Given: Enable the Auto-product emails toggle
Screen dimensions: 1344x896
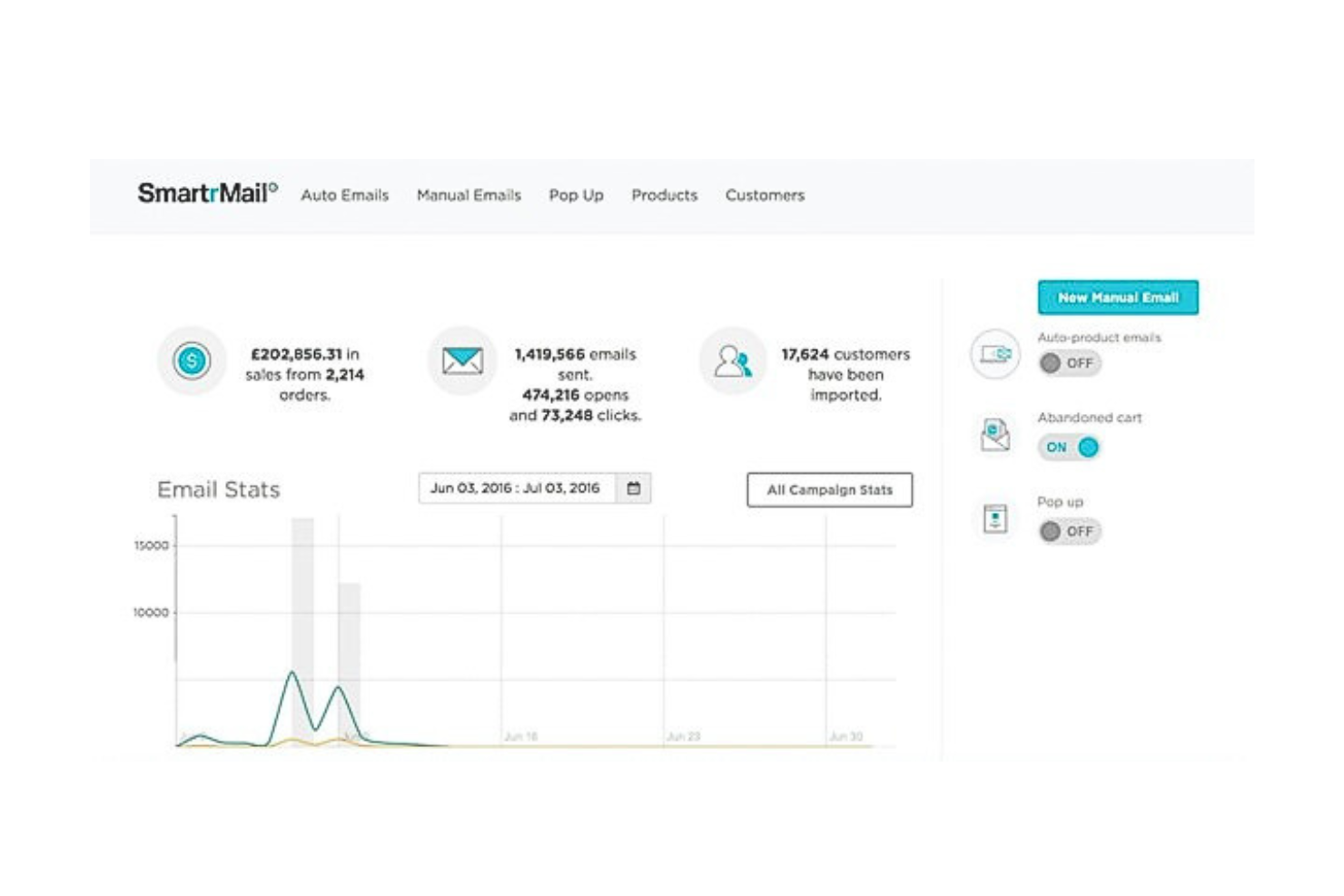Looking at the screenshot, I should pyautogui.click(x=1070, y=362).
